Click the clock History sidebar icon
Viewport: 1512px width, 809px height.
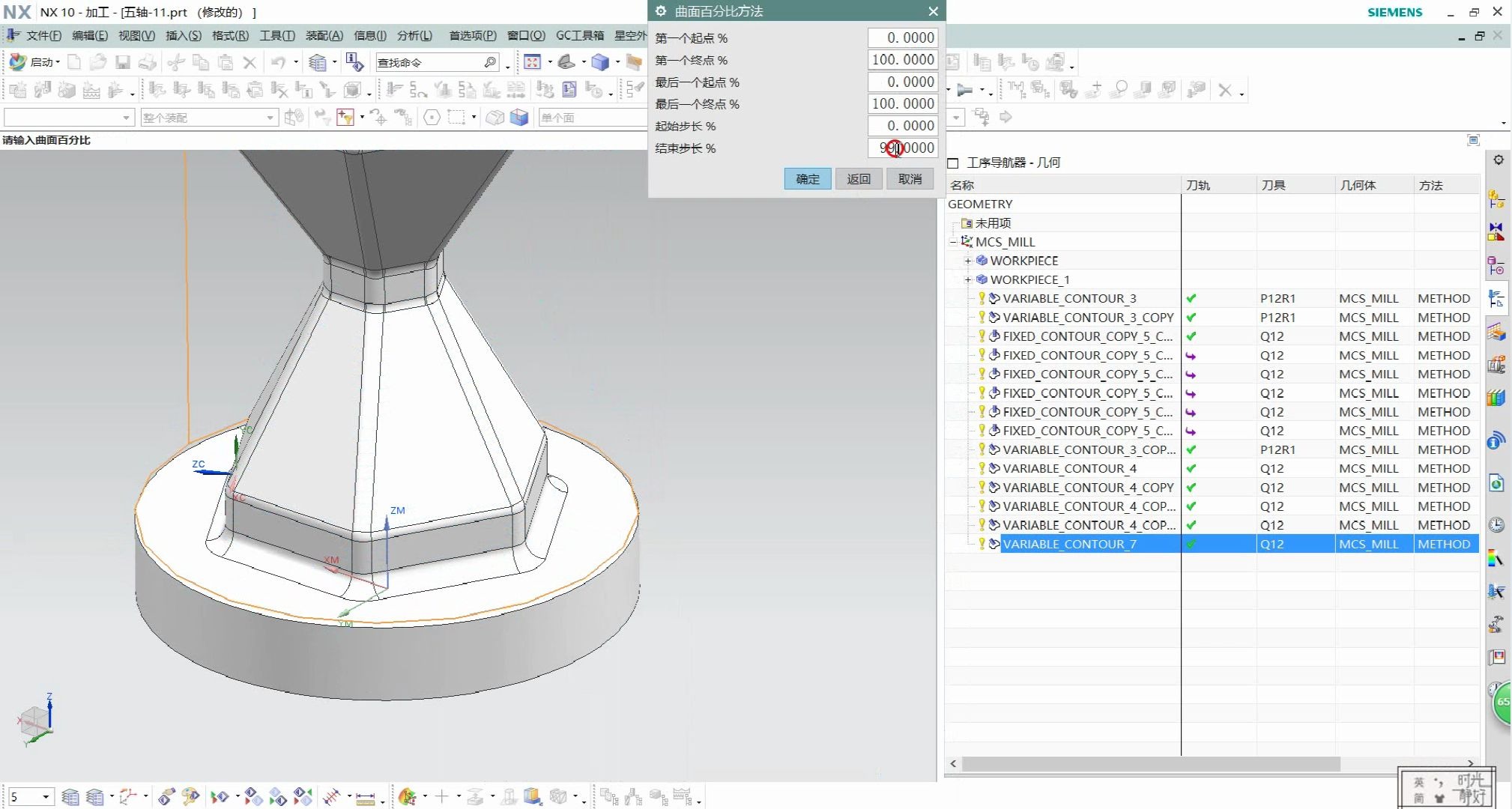(x=1496, y=524)
